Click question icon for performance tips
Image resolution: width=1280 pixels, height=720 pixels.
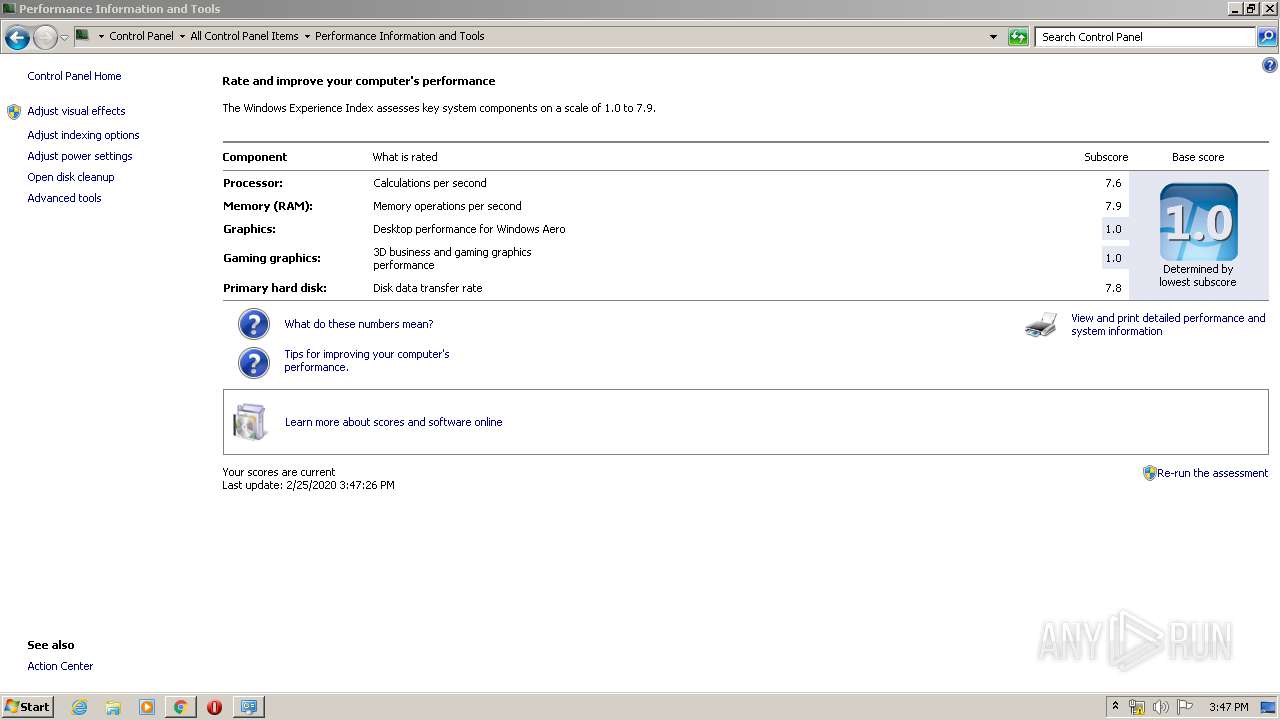(x=254, y=362)
